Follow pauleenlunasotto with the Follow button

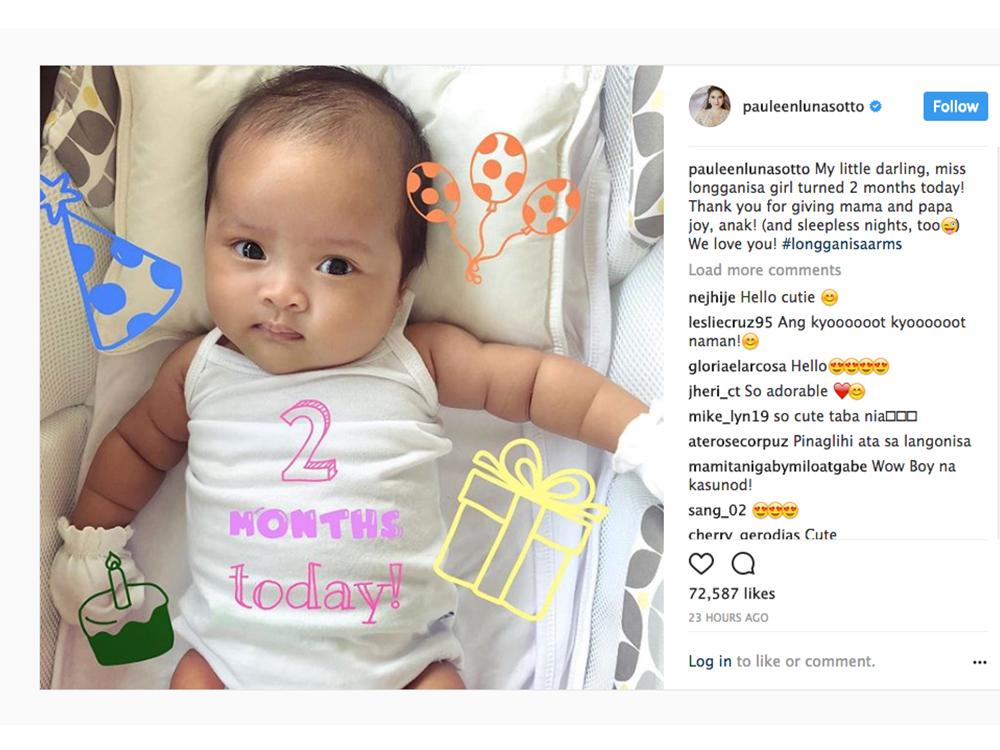pos(955,107)
